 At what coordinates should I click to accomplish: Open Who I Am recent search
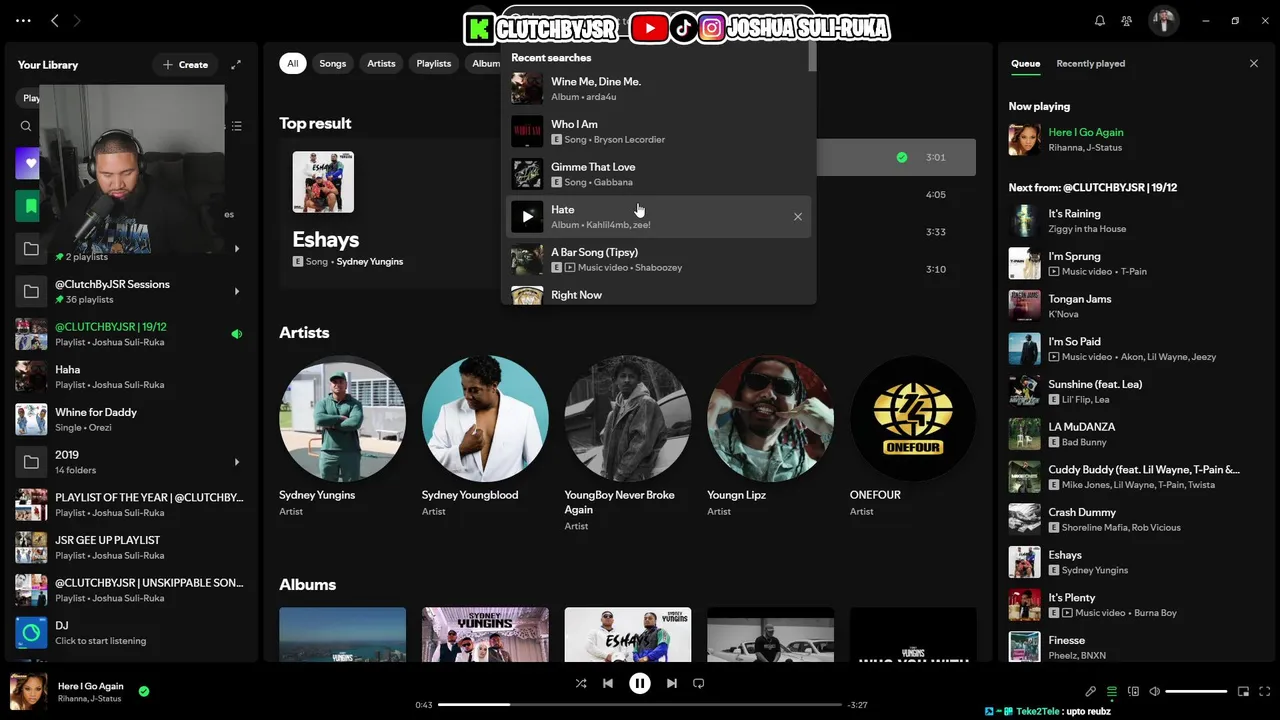tap(660, 132)
